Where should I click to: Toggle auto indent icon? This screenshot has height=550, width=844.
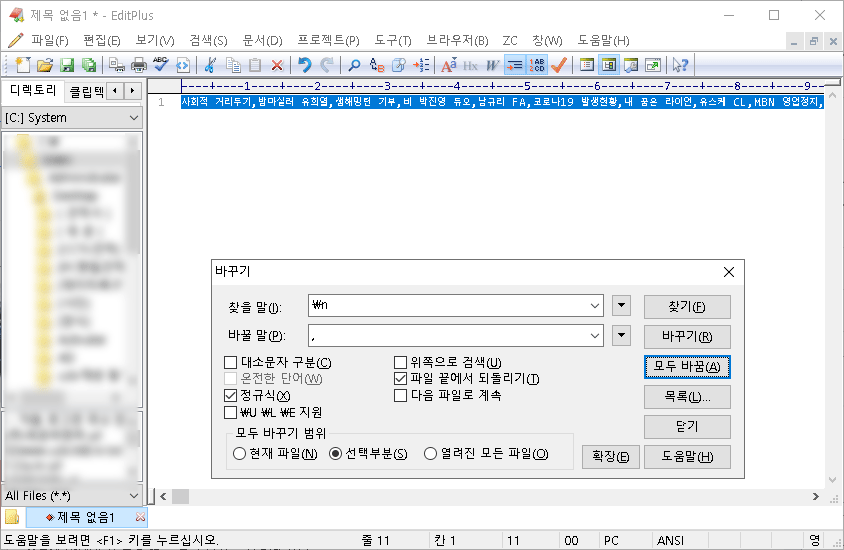[515, 65]
